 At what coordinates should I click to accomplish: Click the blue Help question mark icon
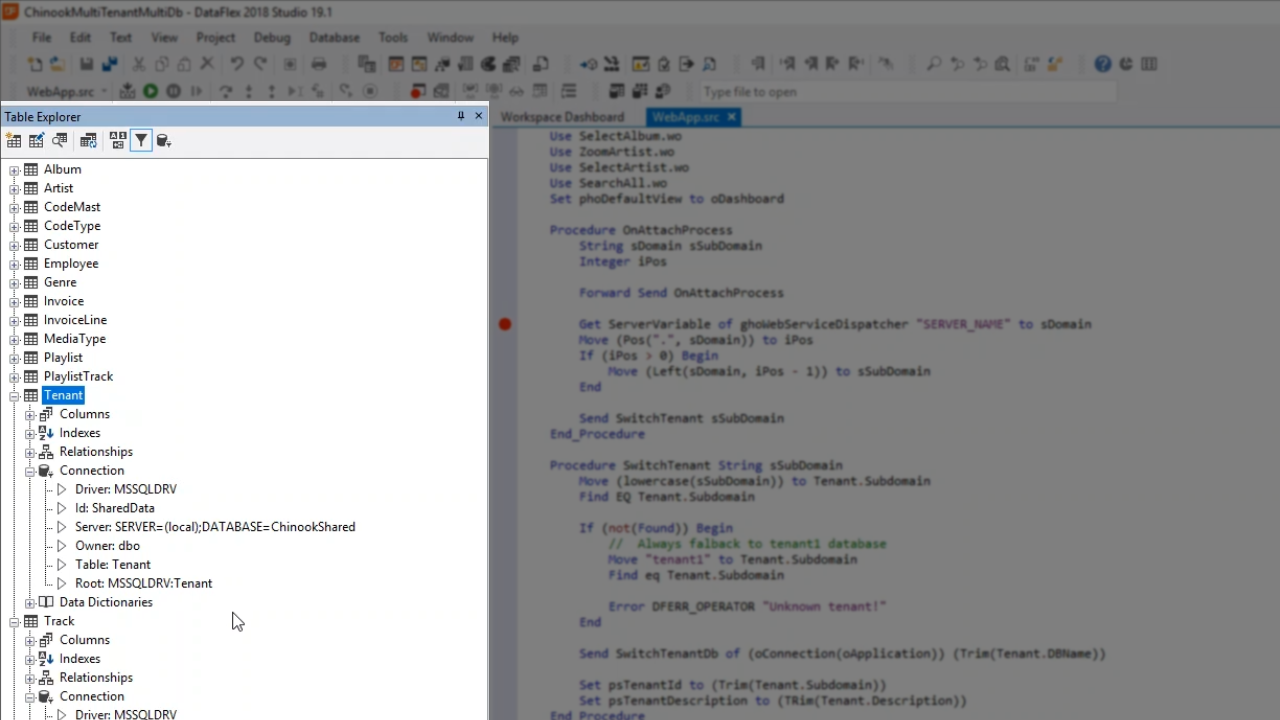tap(1102, 64)
